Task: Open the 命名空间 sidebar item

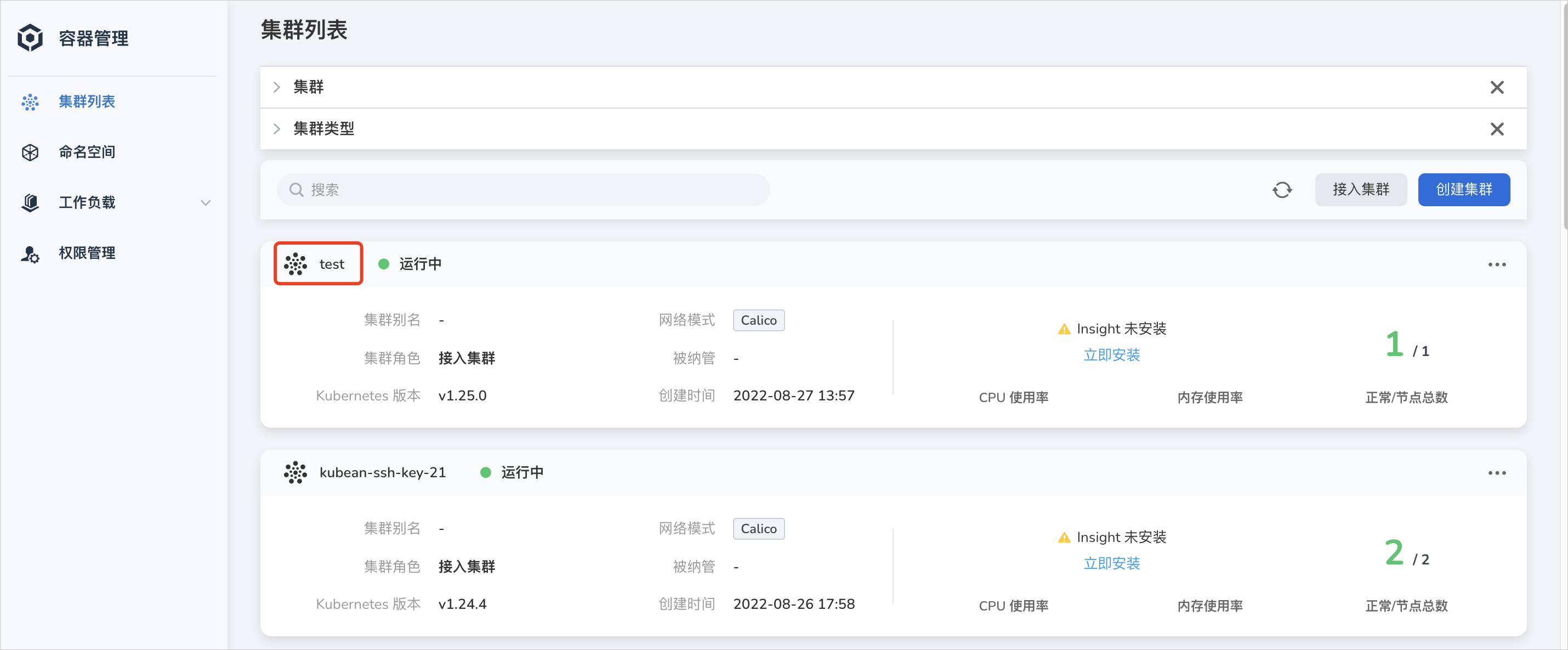Action: pos(87,152)
